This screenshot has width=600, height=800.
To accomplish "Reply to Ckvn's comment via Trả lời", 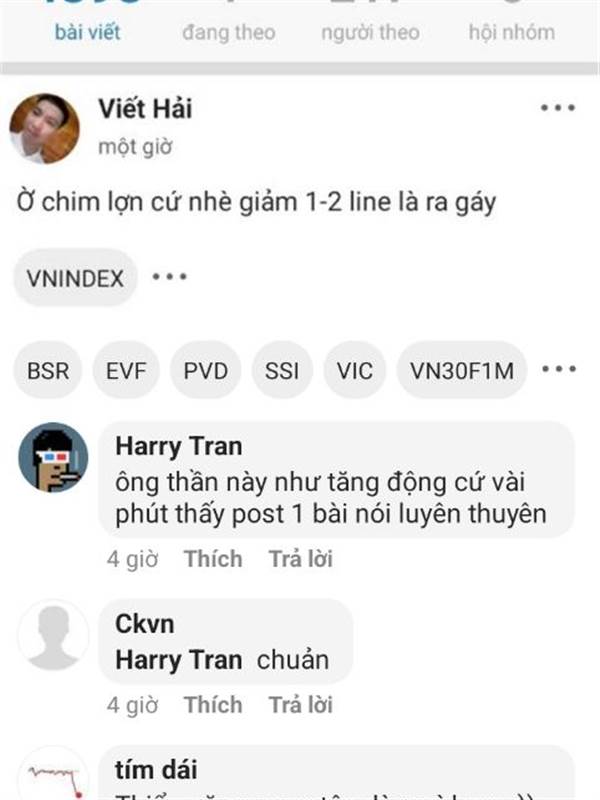I will [x=301, y=705].
